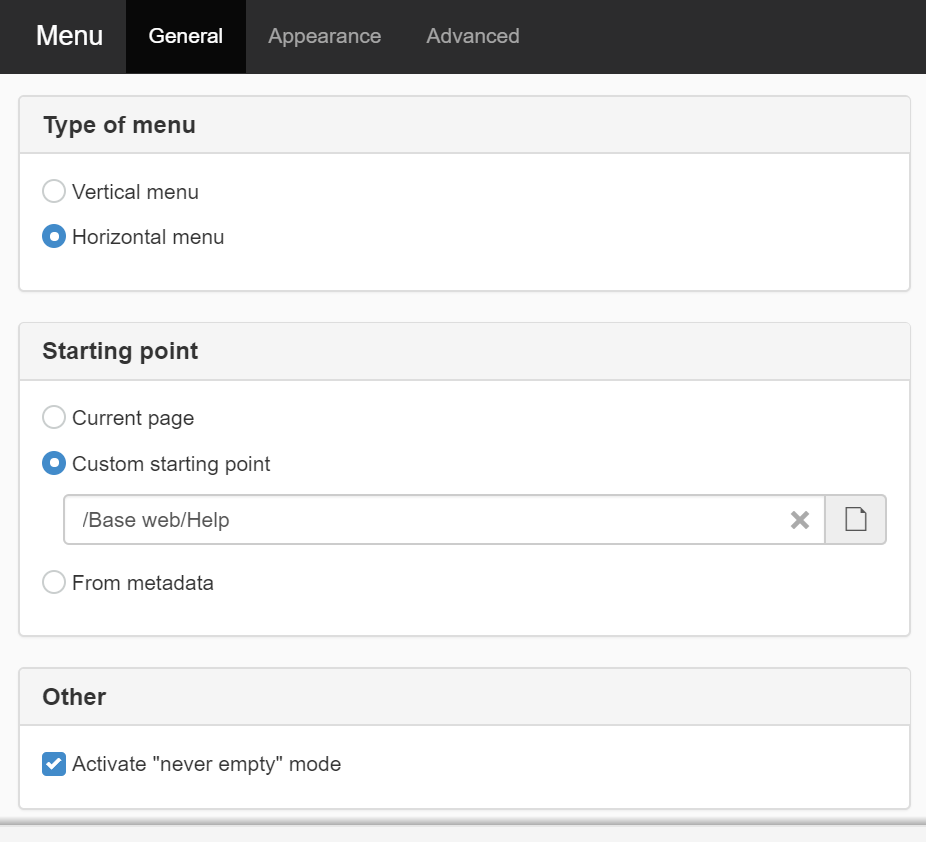This screenshot has width=926, height=842.
Task: Open the page browser for starting point
Action: (x=855, y=520)
